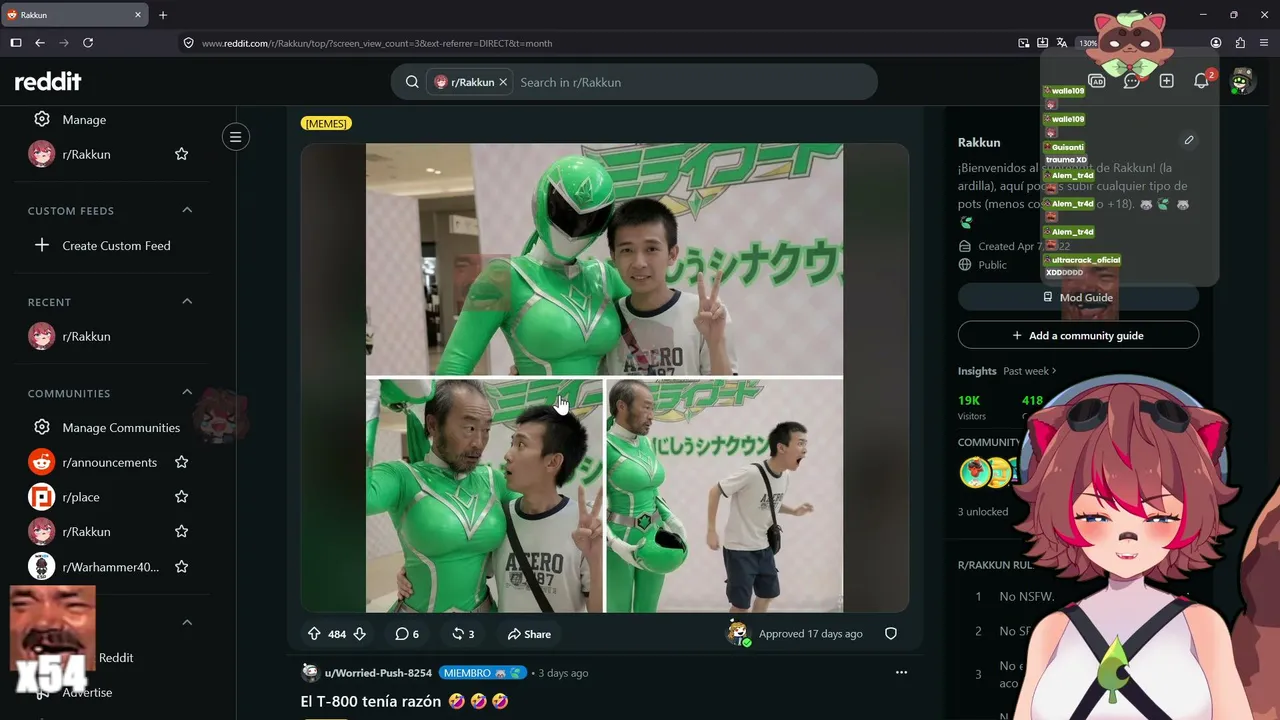Open Advertise link in sidebar
This screenshot has width=1280, height=720.
[x=87, y=692]
